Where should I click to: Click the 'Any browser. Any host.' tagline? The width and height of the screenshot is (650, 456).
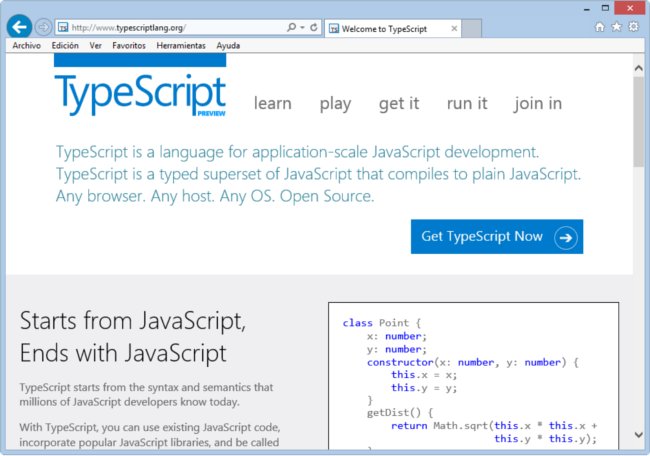click(x=215, y=196)
